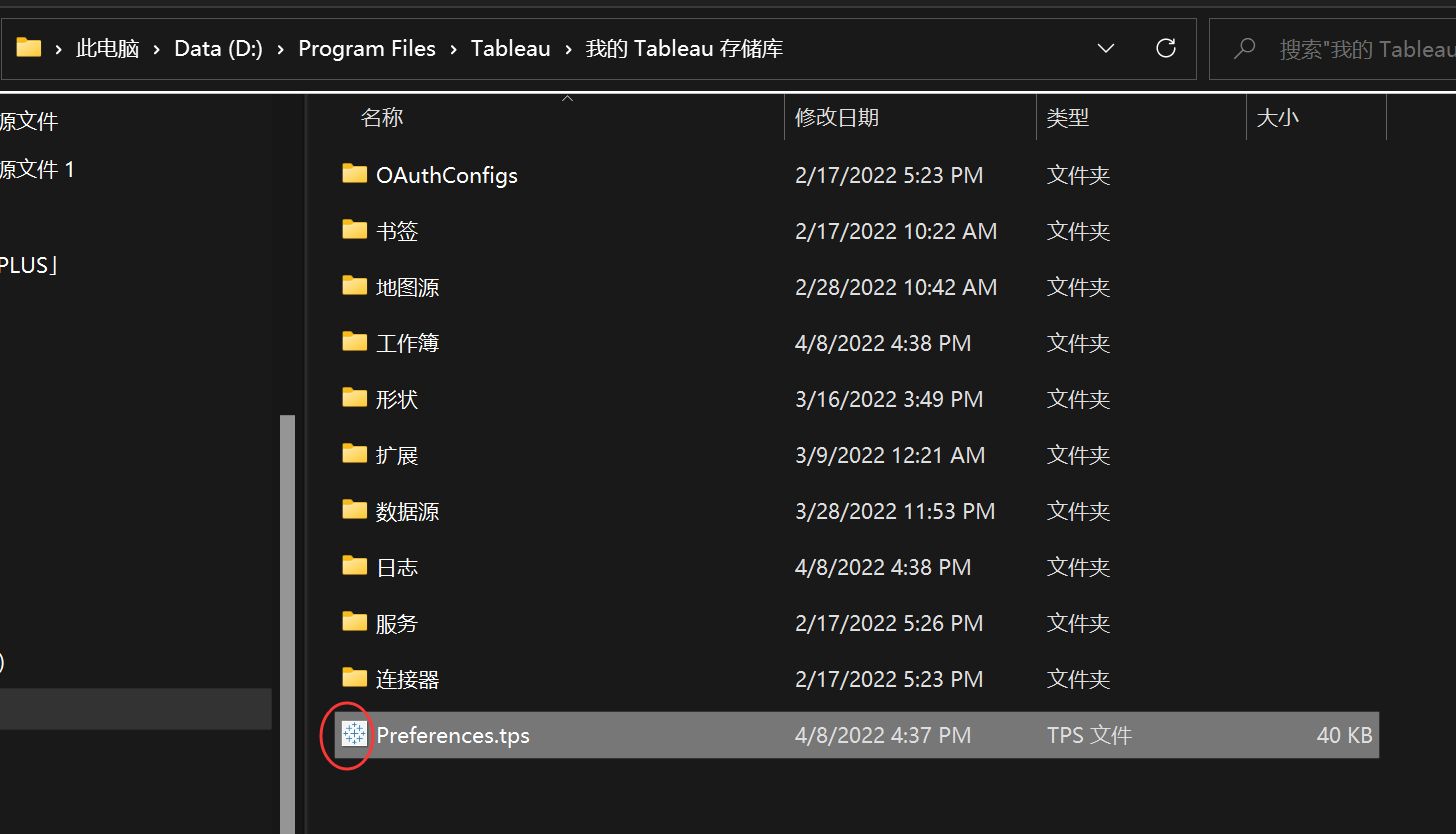Screen dimensions: 1456x834
Task: Go to 此电脑 in the breadcrumb
Action: (108, 48)
